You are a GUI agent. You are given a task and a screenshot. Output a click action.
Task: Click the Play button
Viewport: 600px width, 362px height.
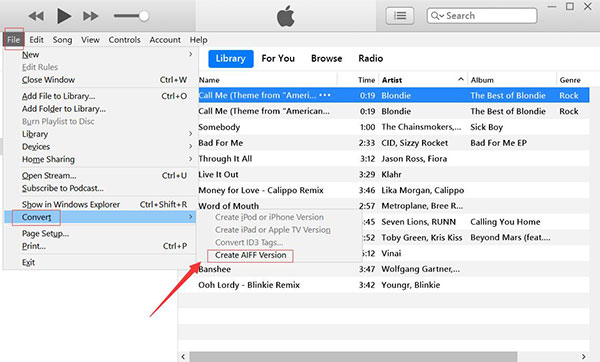tap(64, 16)
